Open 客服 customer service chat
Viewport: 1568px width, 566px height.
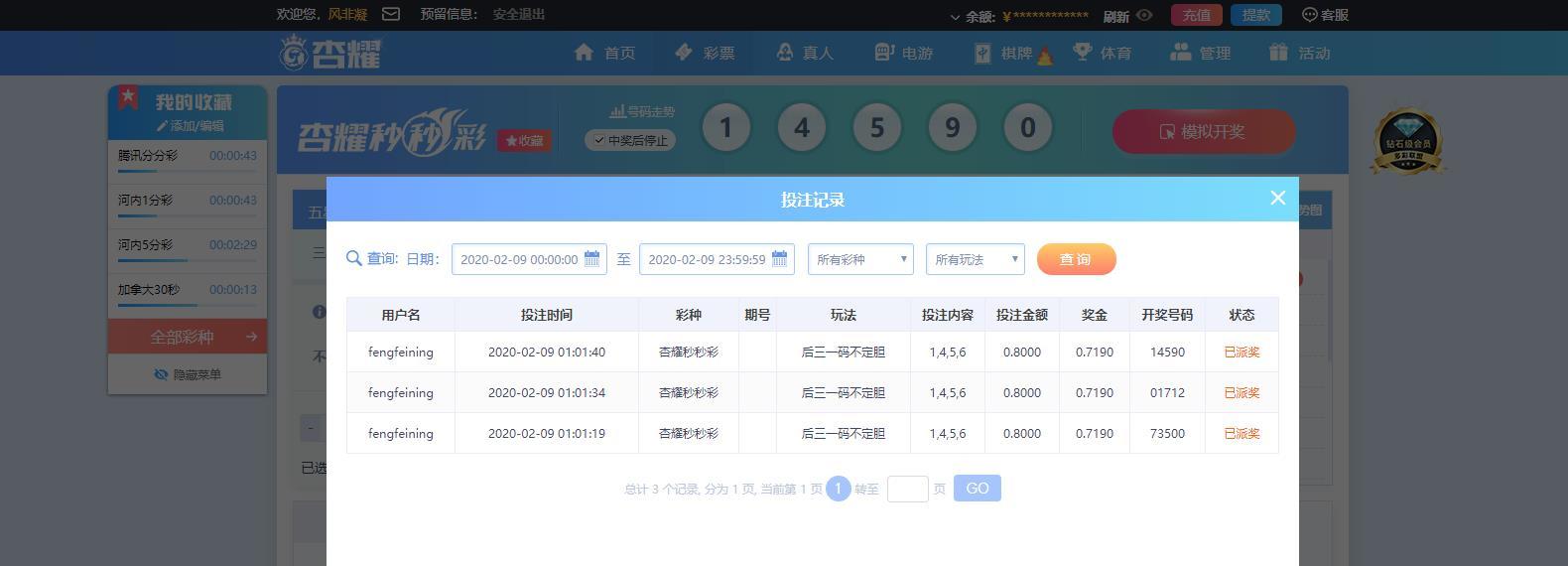1325,15
